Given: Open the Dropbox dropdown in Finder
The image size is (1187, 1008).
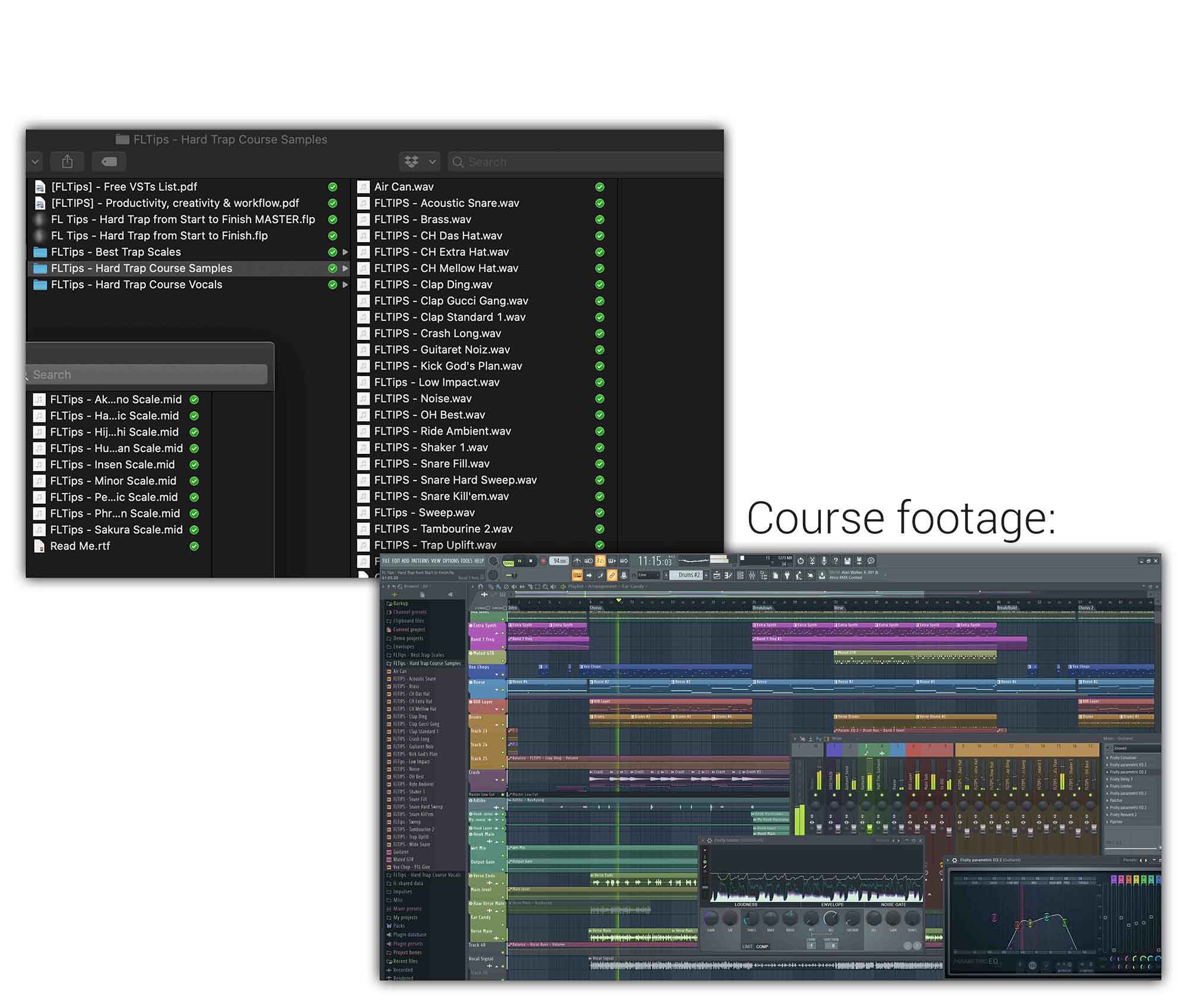Looking at the screenshot, I should [420, 161].
